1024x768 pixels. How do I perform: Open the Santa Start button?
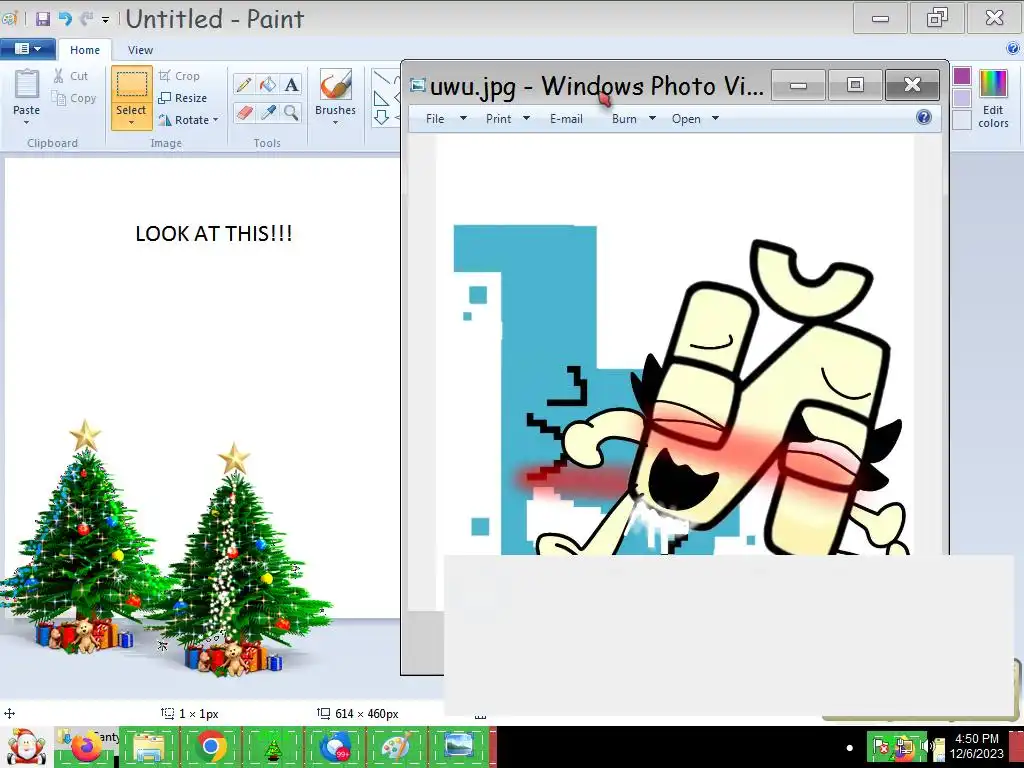pyautogui.click(x=25, y=746)
